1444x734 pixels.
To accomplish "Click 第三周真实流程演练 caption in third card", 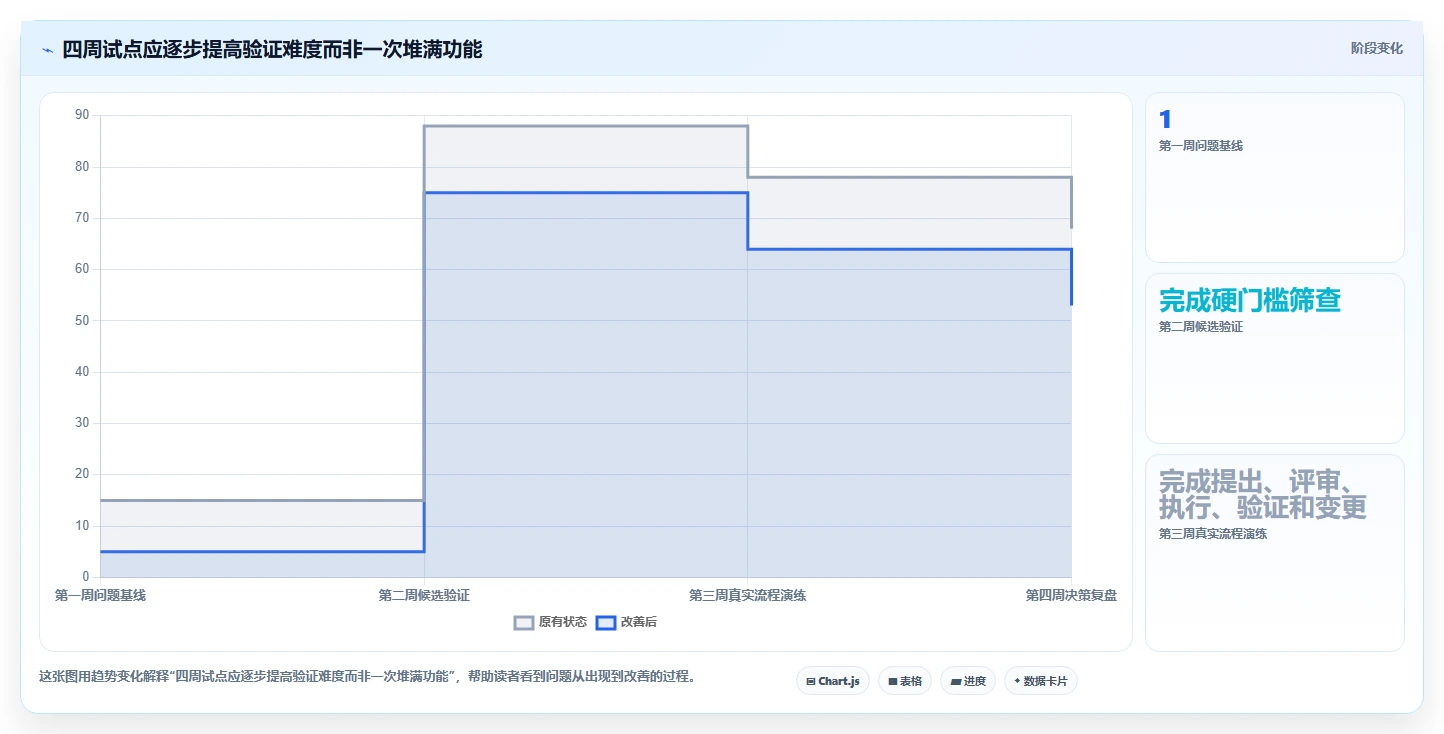I will [x=1213, y=534].
